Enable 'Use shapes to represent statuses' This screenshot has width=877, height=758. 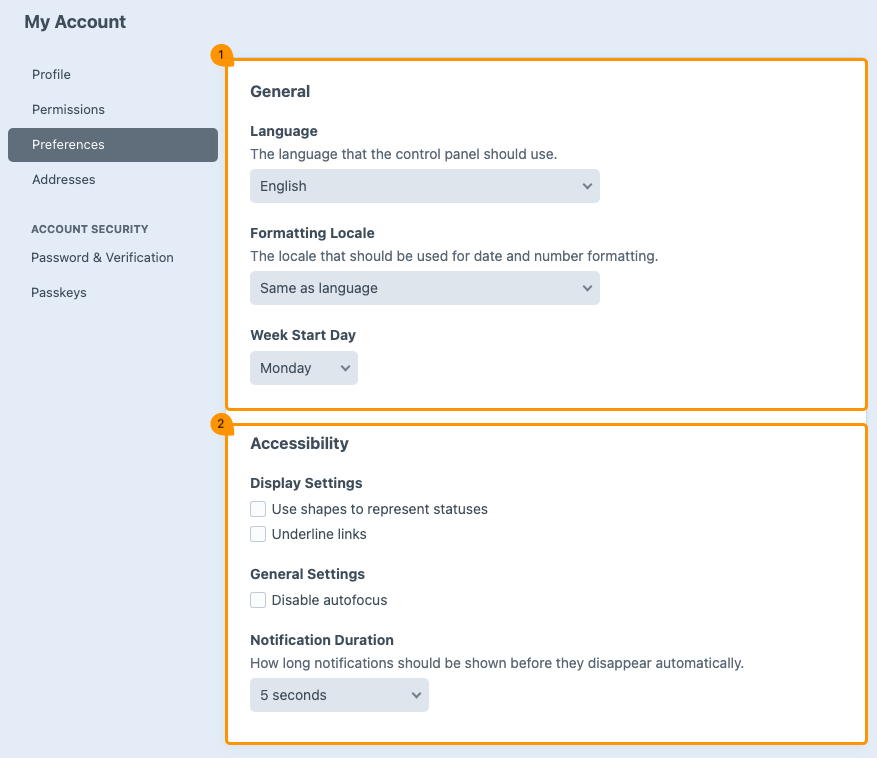[x=258, y=509]
